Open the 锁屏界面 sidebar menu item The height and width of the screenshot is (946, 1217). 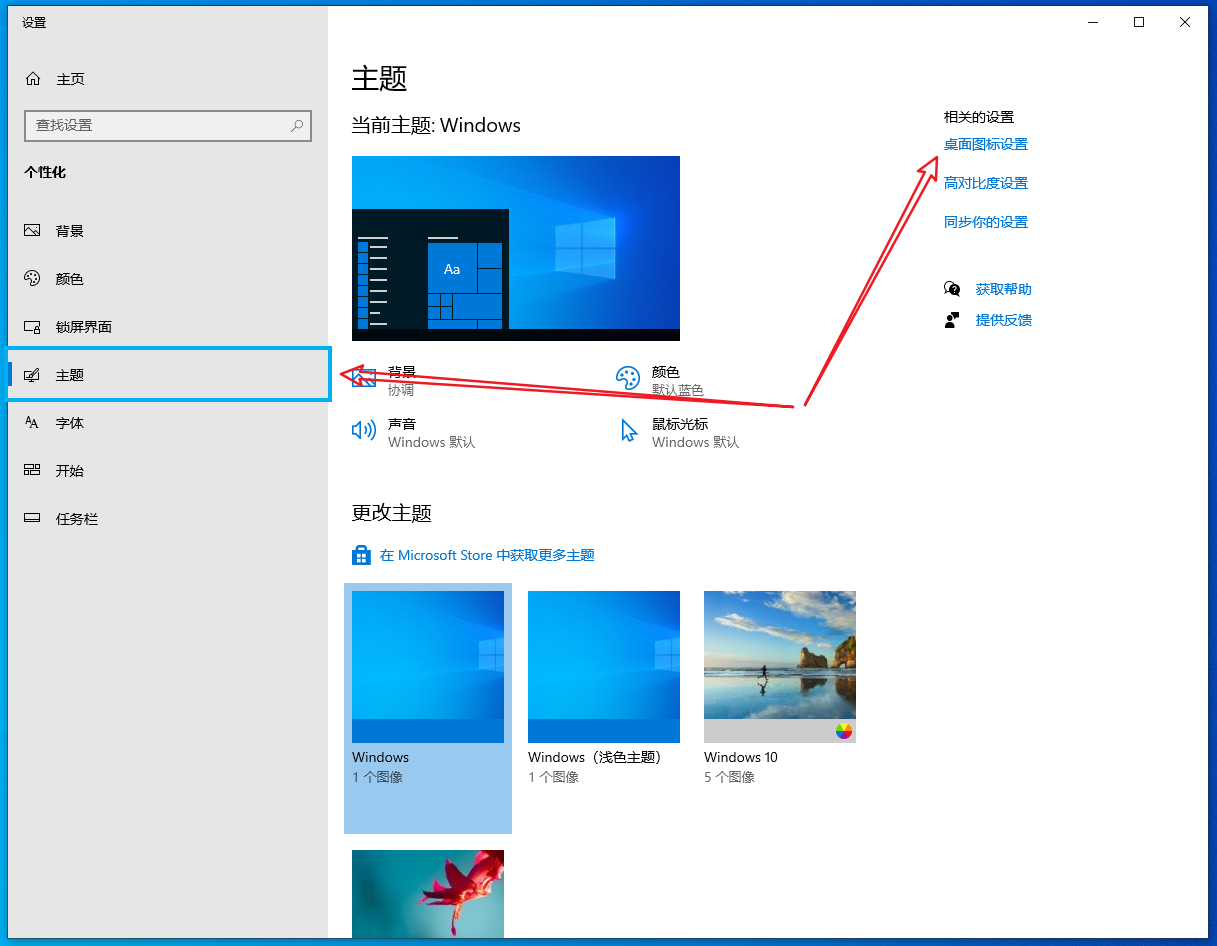[x=168, y=327]
